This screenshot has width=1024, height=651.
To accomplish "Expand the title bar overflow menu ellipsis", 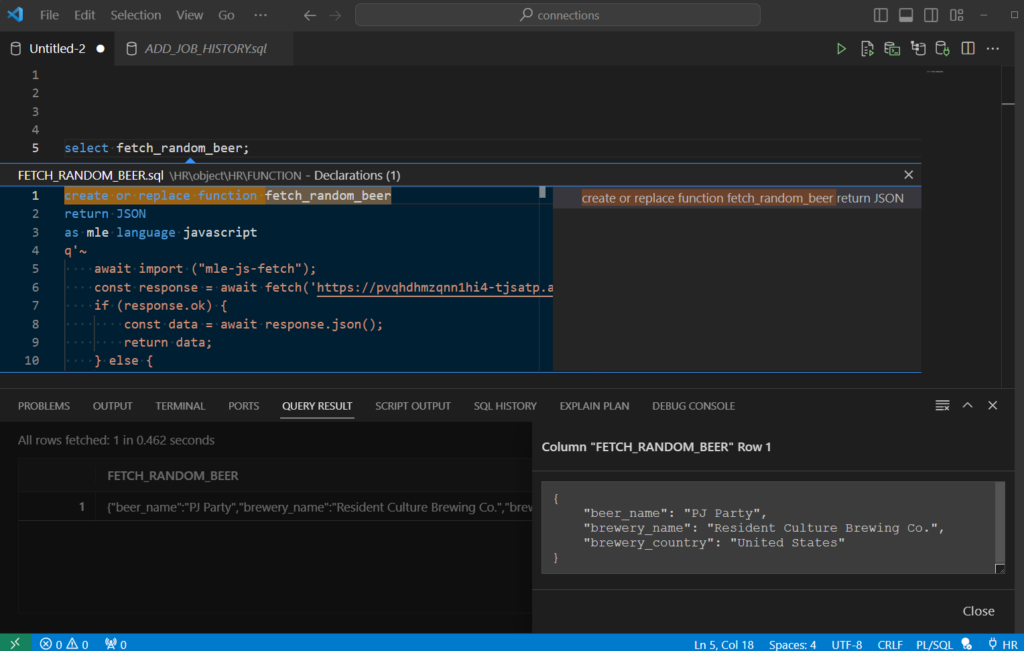I will tap(260, 15).
